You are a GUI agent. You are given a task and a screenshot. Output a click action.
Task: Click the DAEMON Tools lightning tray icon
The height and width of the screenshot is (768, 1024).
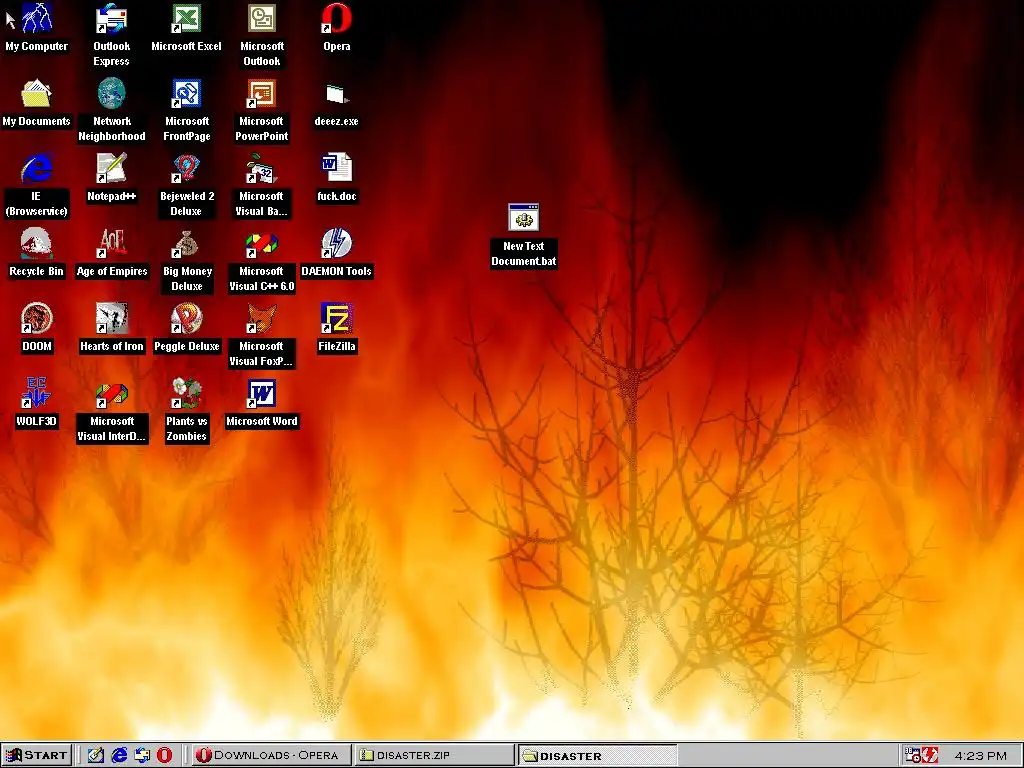point(930,755)
